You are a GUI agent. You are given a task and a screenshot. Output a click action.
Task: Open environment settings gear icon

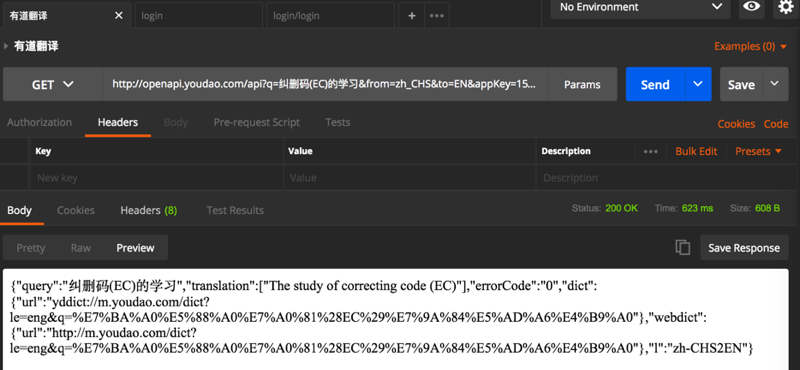click(x=786, y=7)
